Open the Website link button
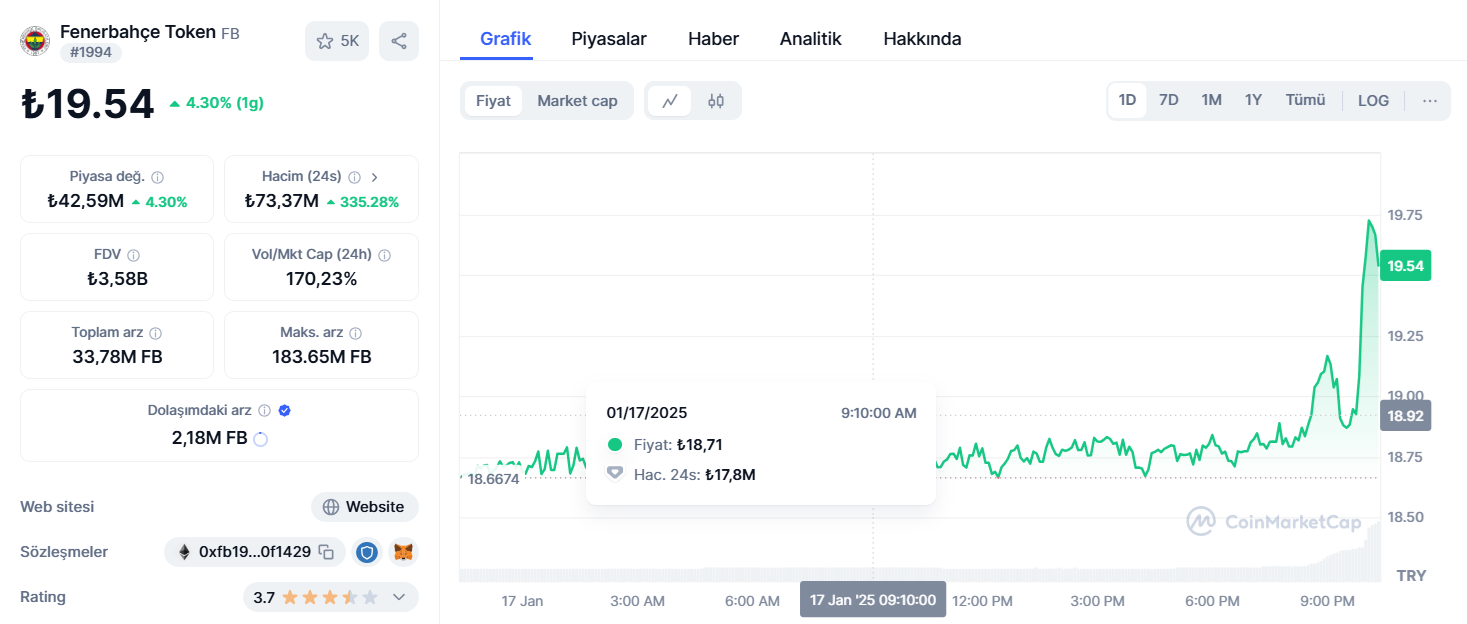This screenshot has width=1467, height=624. coord(364,507)
